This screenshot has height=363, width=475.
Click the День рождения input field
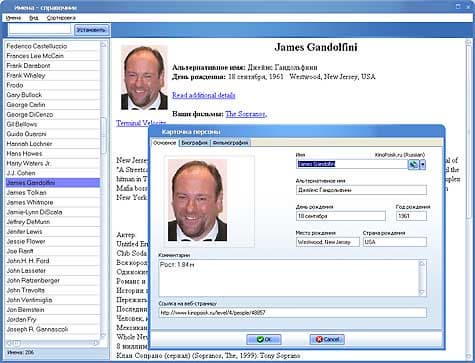(x=341, y=216)
